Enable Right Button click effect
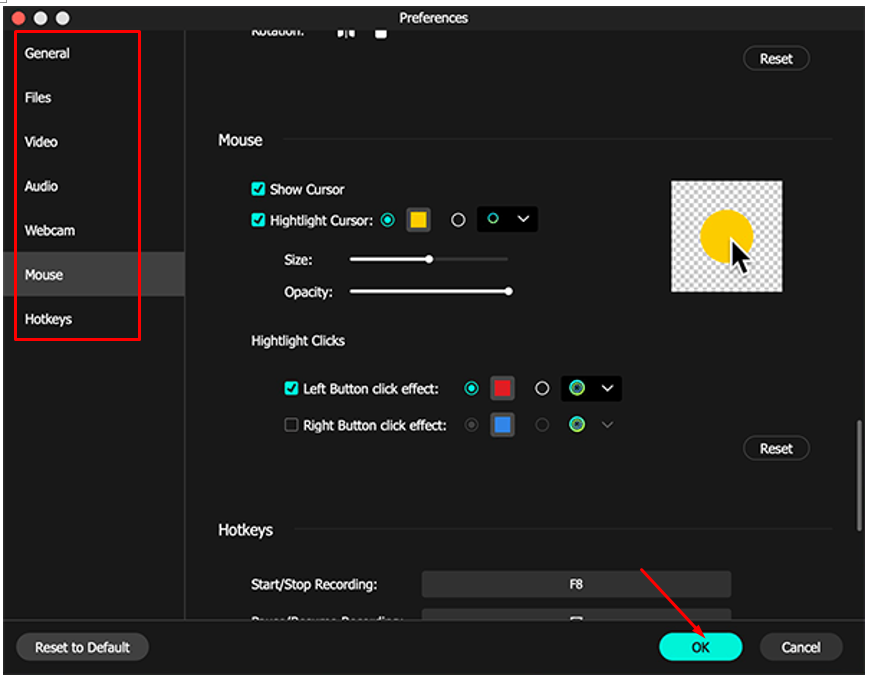The width and height of the screenshot is (872, 678). pos(291,424)
